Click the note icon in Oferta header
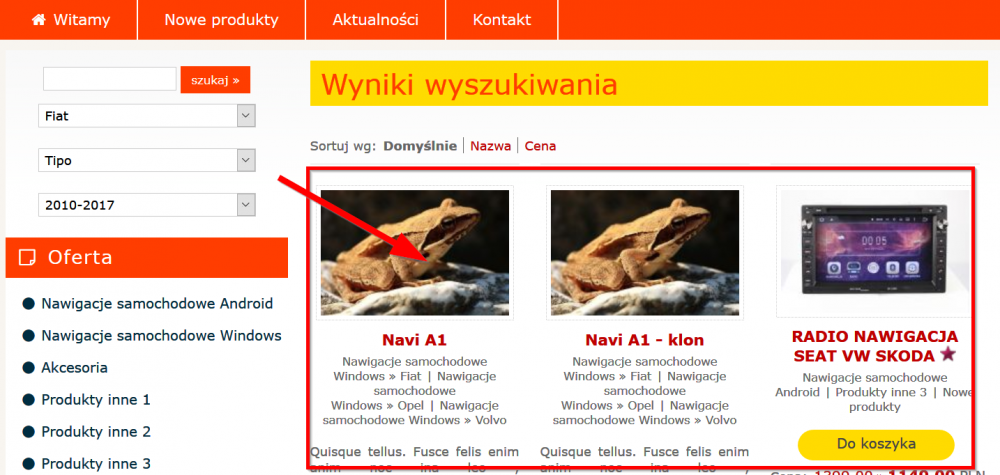 click(27, 258)
